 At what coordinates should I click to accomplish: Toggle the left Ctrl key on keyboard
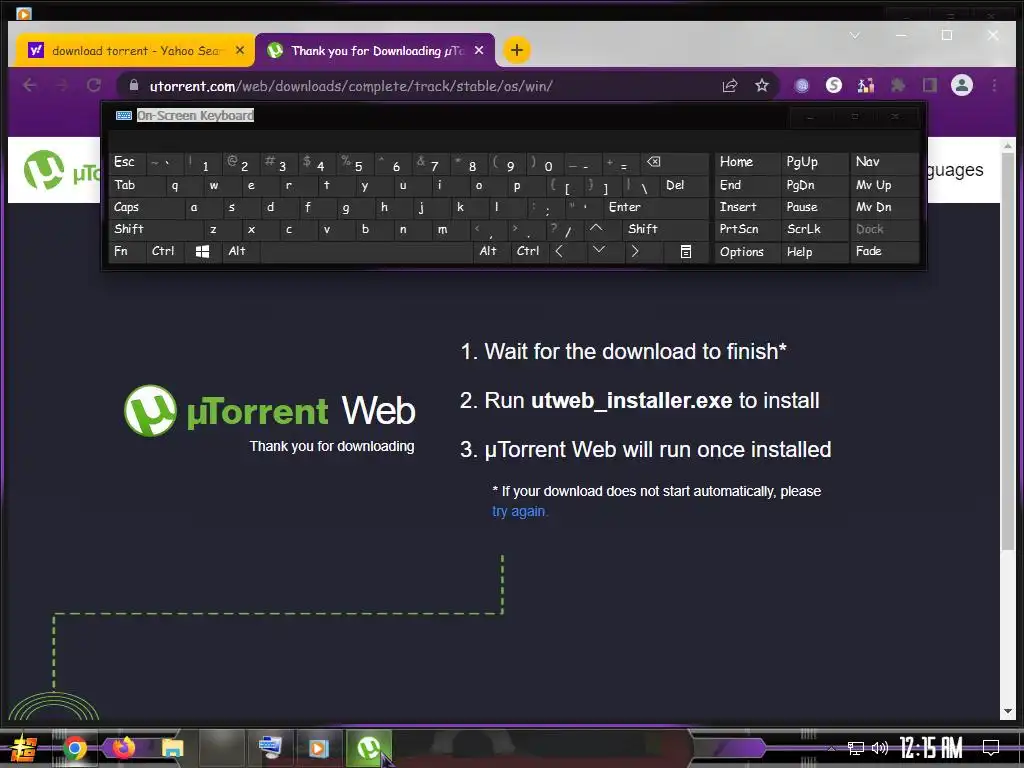(163, 251)
